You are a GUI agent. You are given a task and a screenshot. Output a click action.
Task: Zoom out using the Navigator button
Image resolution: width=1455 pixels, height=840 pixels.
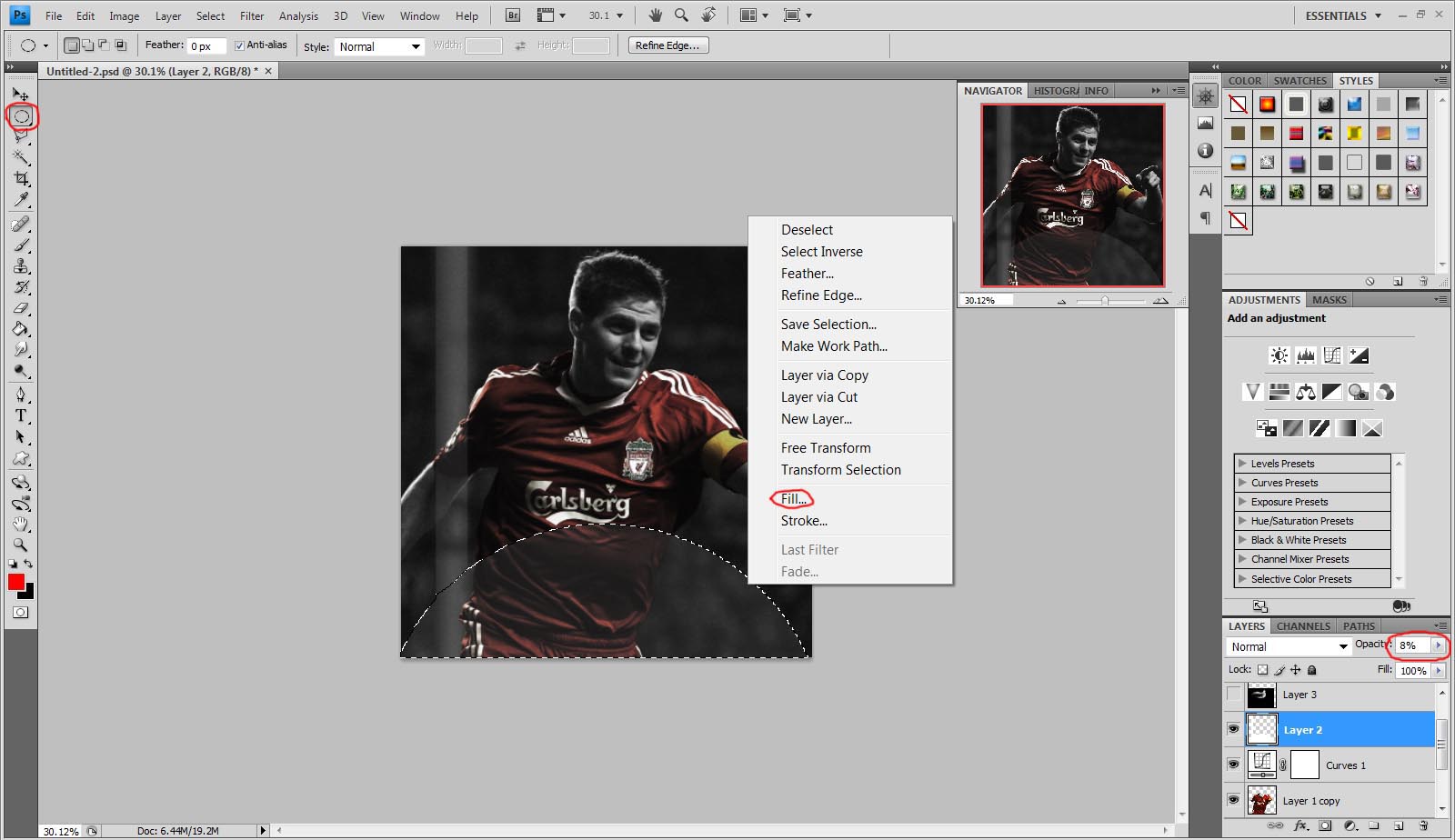(1061, 301)
